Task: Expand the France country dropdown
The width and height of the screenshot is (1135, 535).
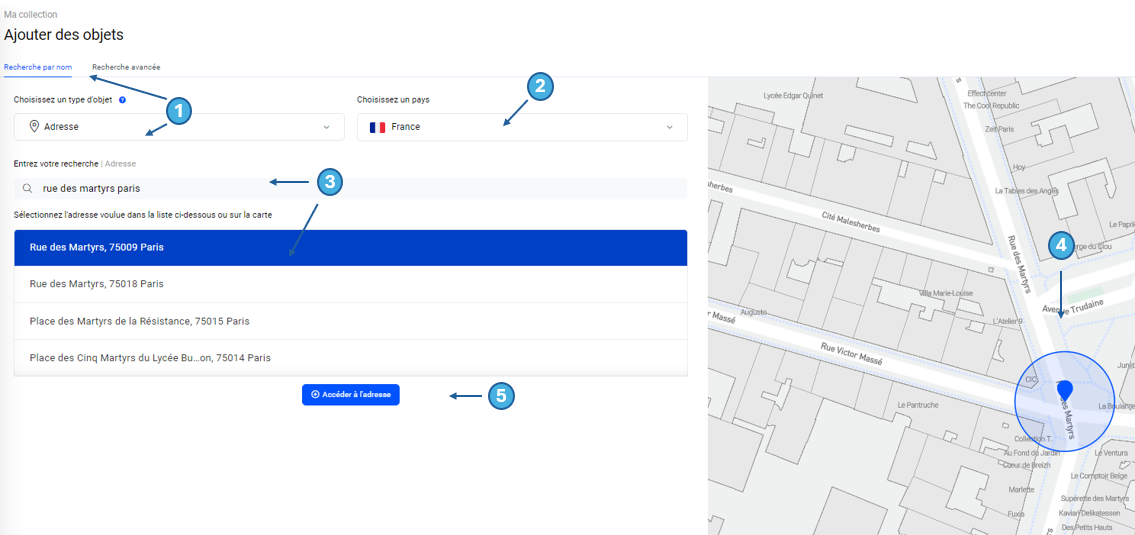Action: 522,127
